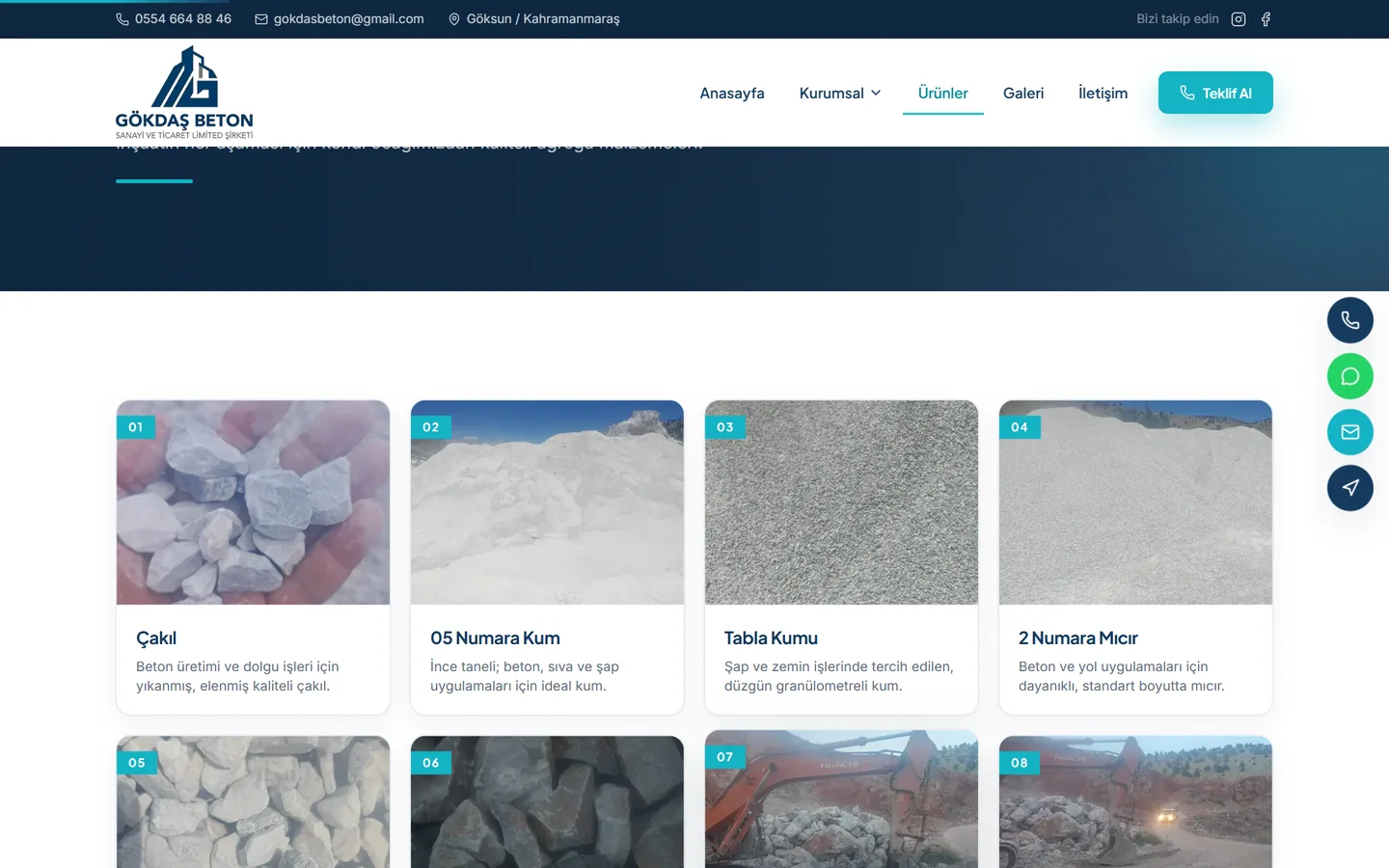The image size is (1389, 868).
Task: Open the floating WhatsApp chat button
Action: click(x=1350, y=376)
